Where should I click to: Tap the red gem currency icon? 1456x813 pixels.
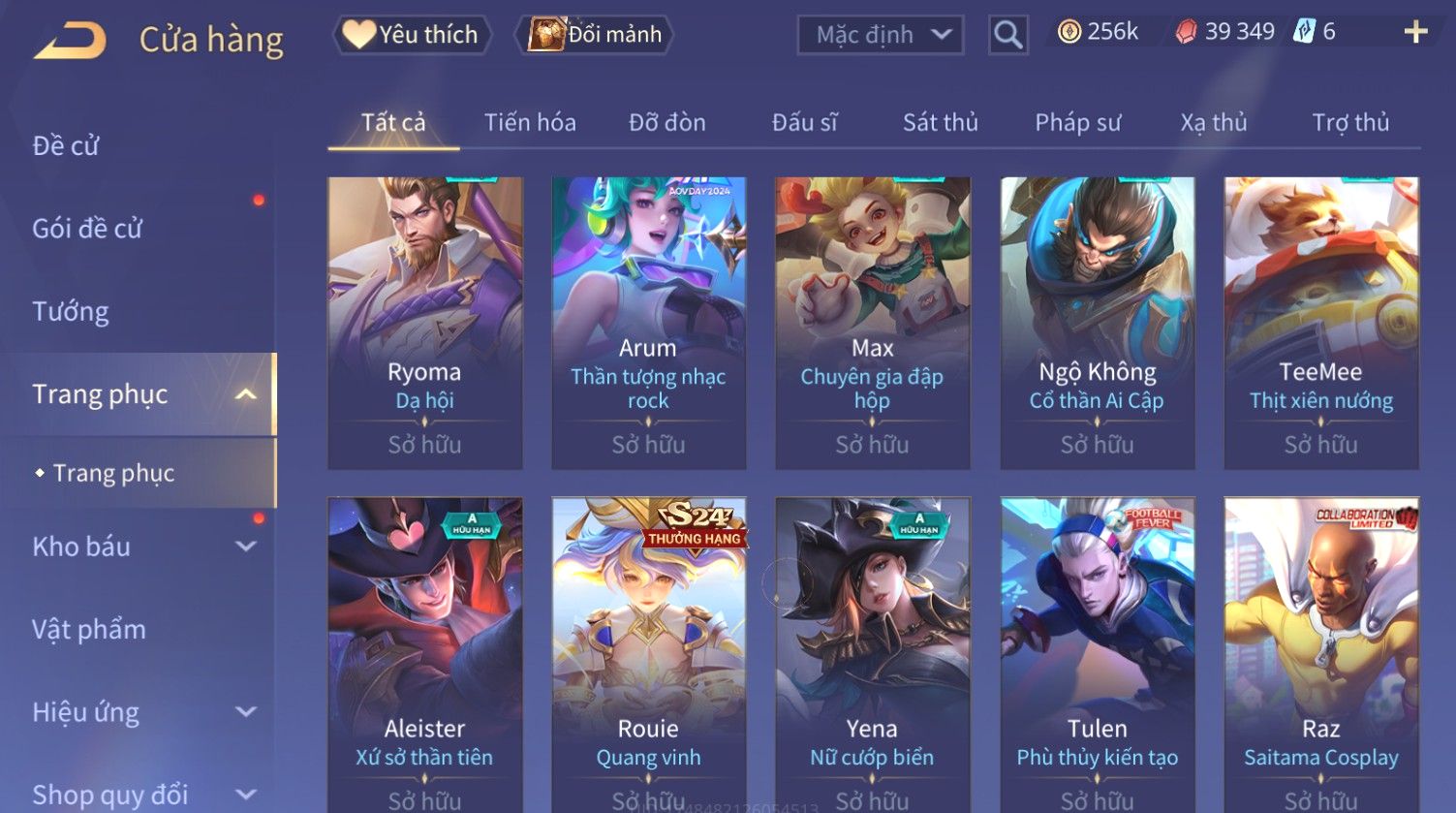coord(1186,32)
